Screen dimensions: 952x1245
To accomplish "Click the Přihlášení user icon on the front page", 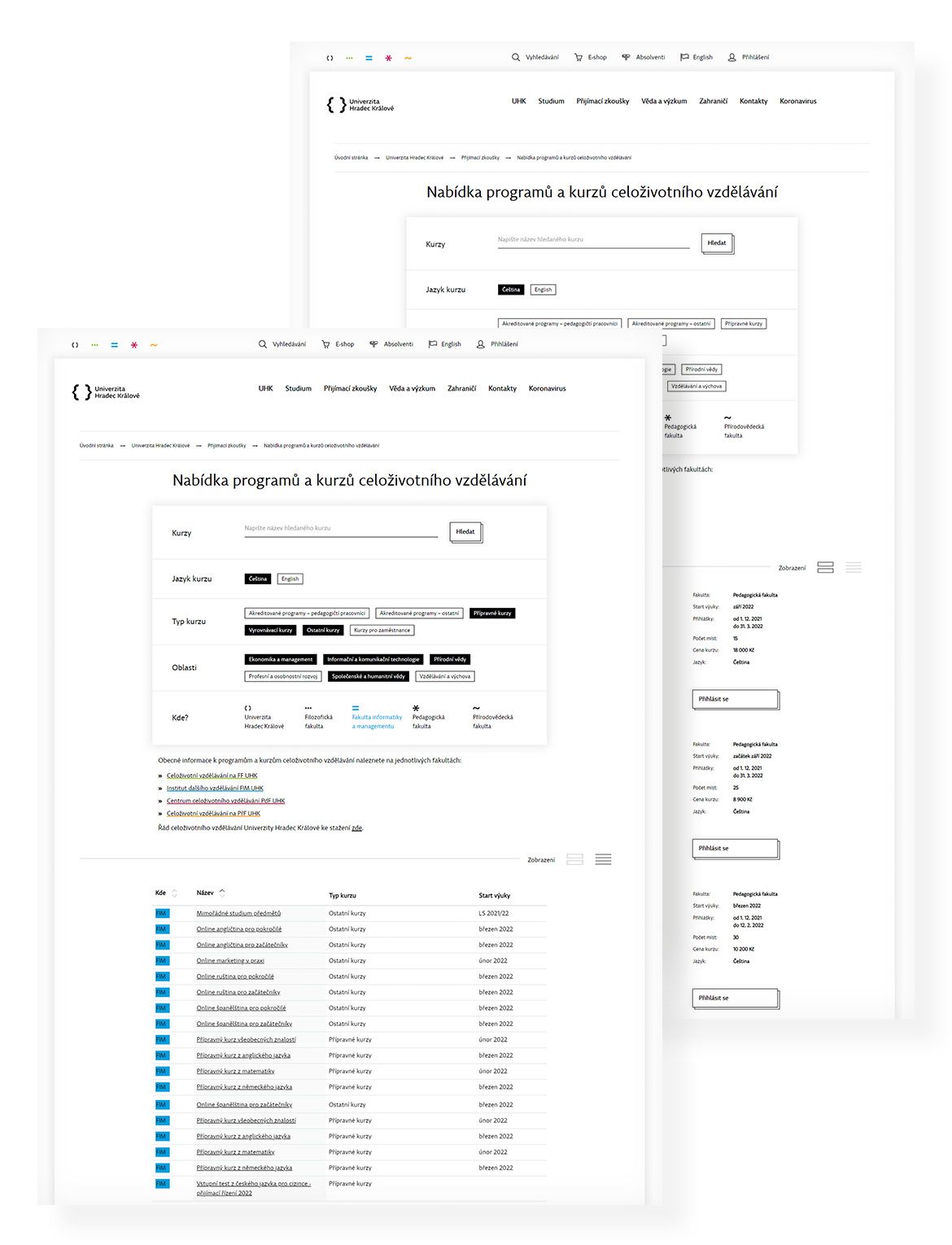I will 481,344.
